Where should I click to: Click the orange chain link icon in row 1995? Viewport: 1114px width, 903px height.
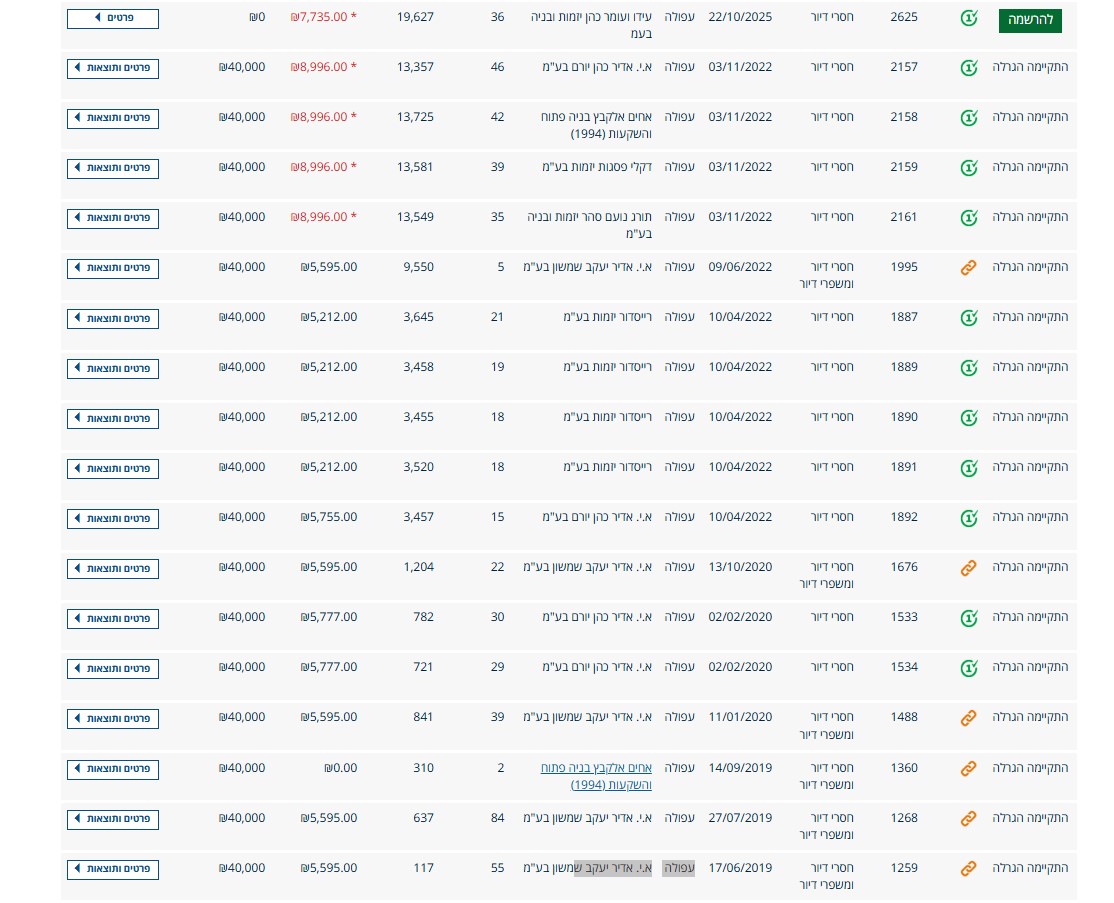(x=969, y=268)
